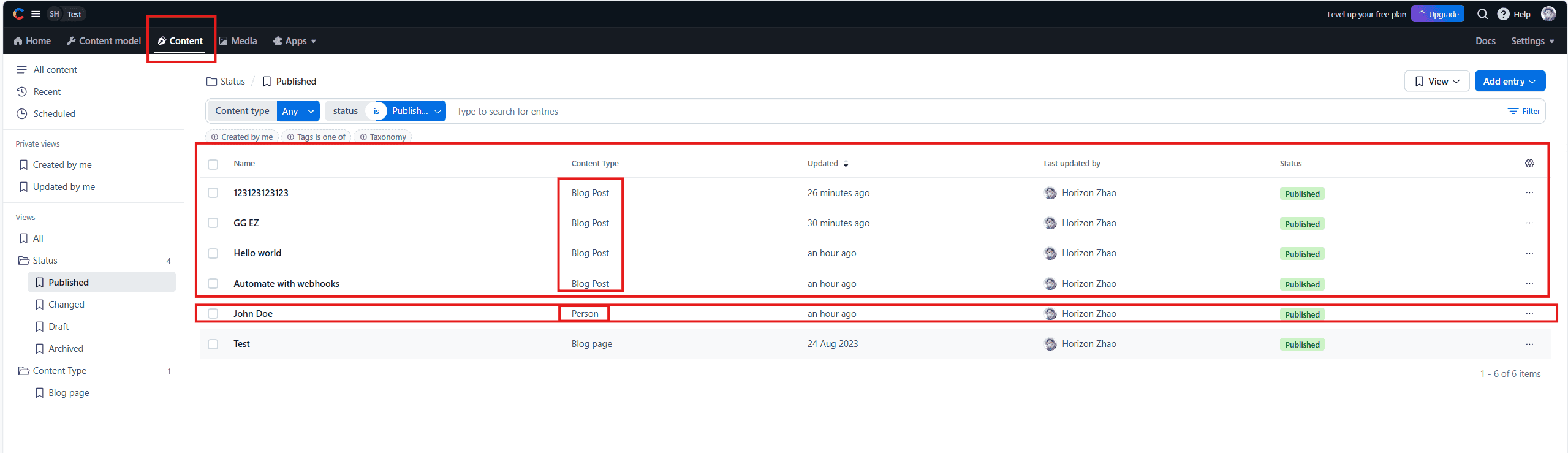Open the Hello world entry
The image size is (1568, 453).
tap(257, 253)
